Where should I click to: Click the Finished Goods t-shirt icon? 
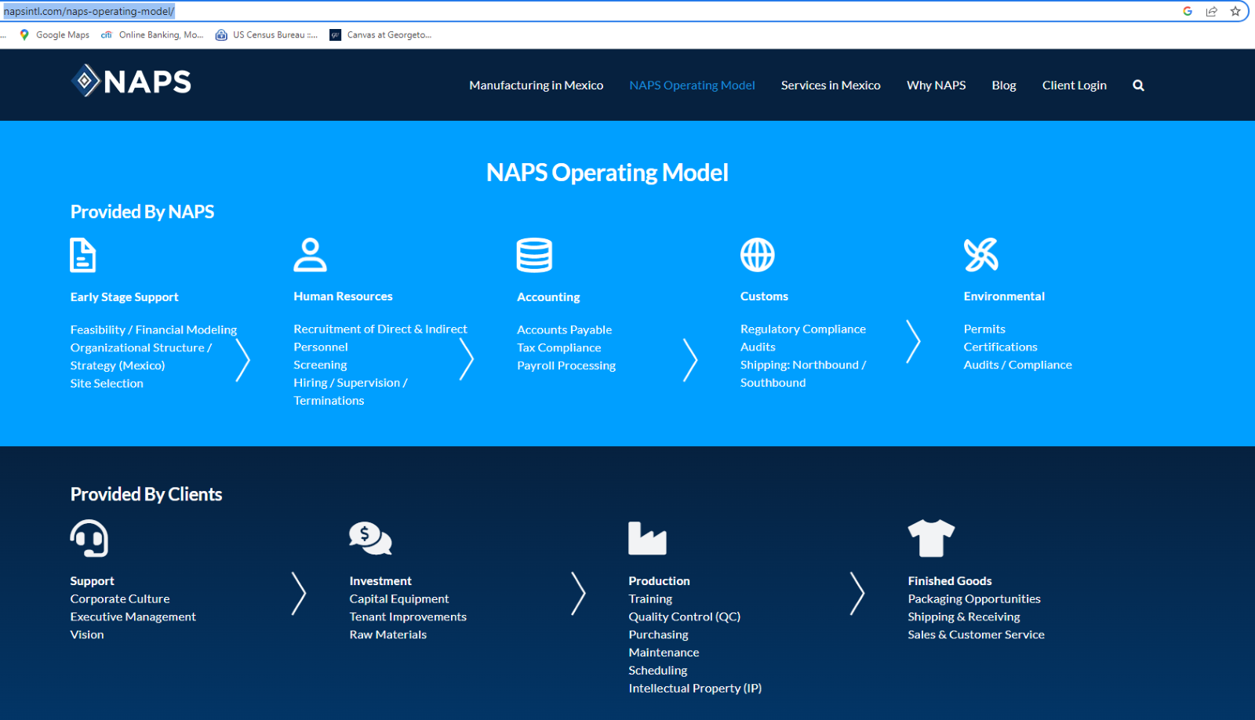931,538
